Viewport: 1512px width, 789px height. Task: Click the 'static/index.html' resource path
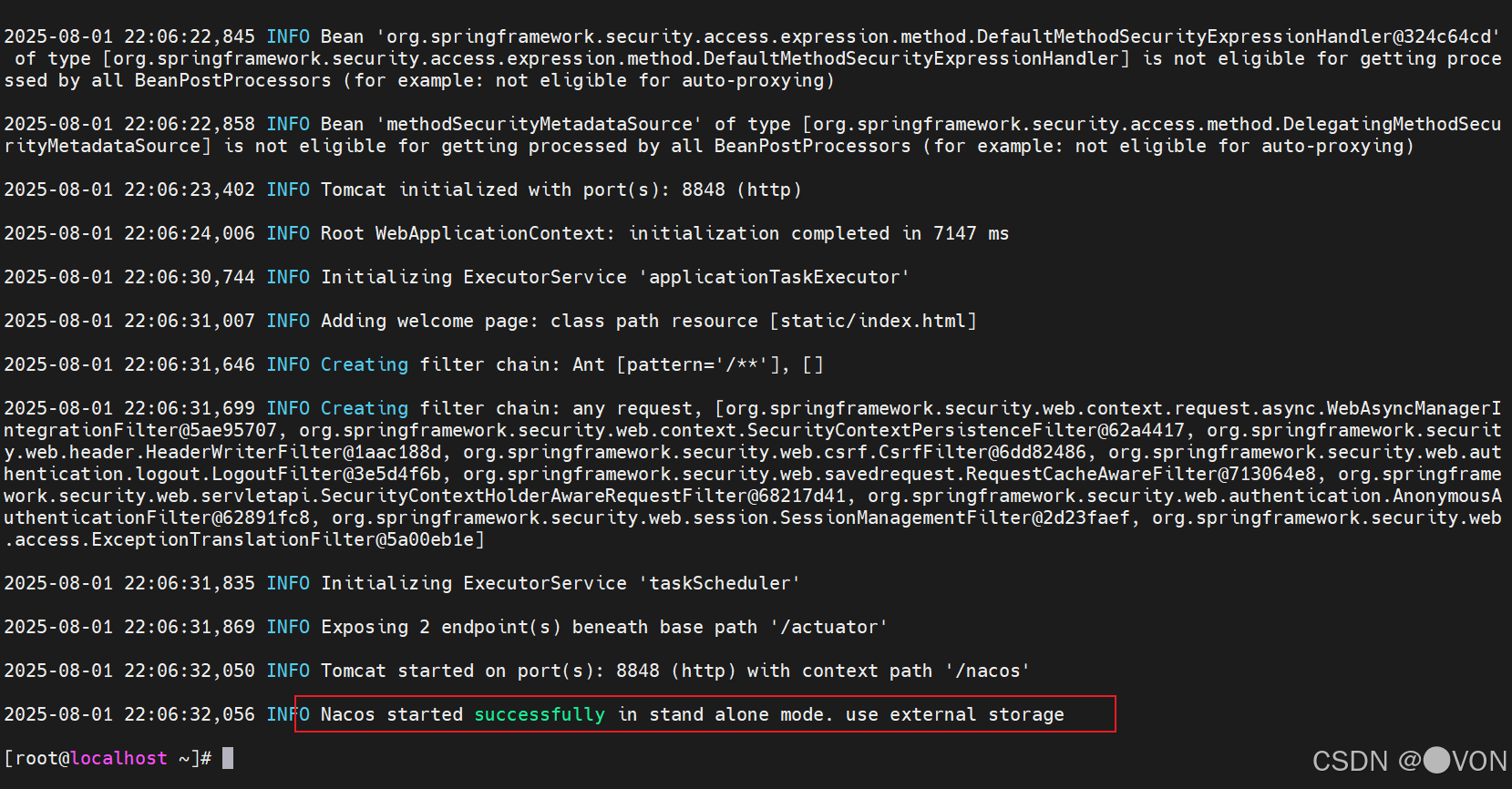coord(872,321)
